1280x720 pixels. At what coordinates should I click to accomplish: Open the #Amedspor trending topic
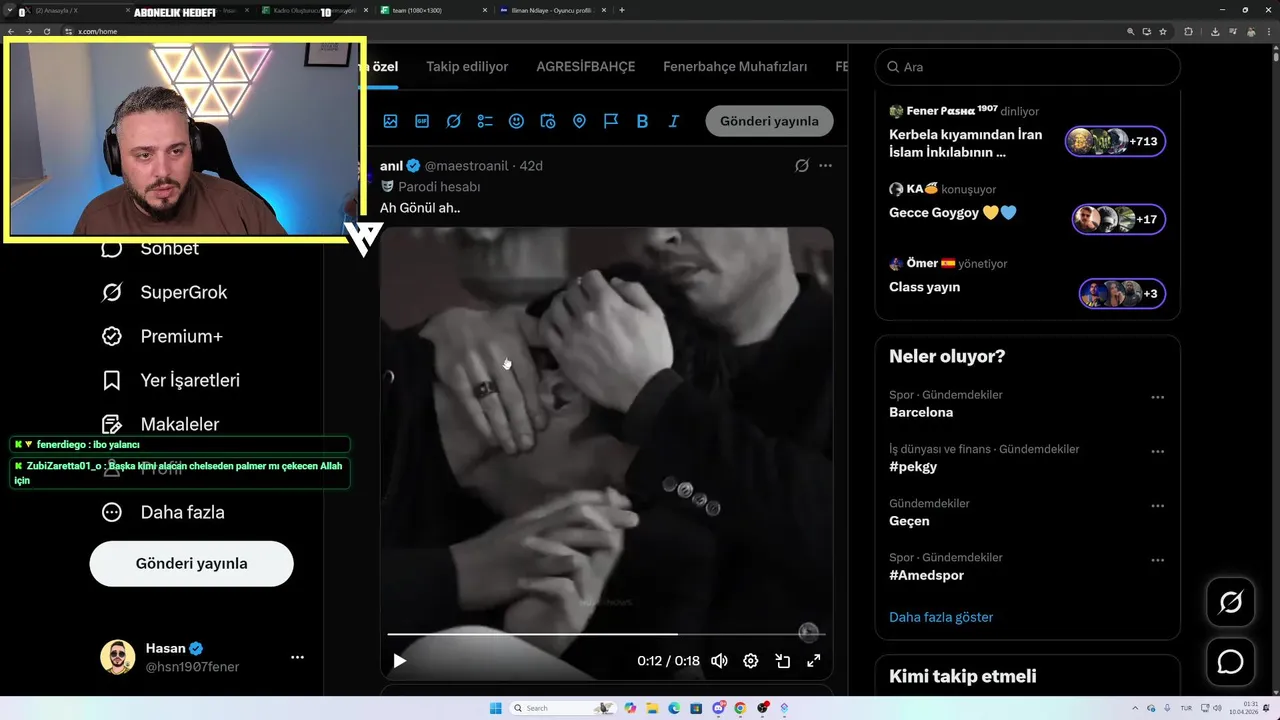tap(926, 575)
